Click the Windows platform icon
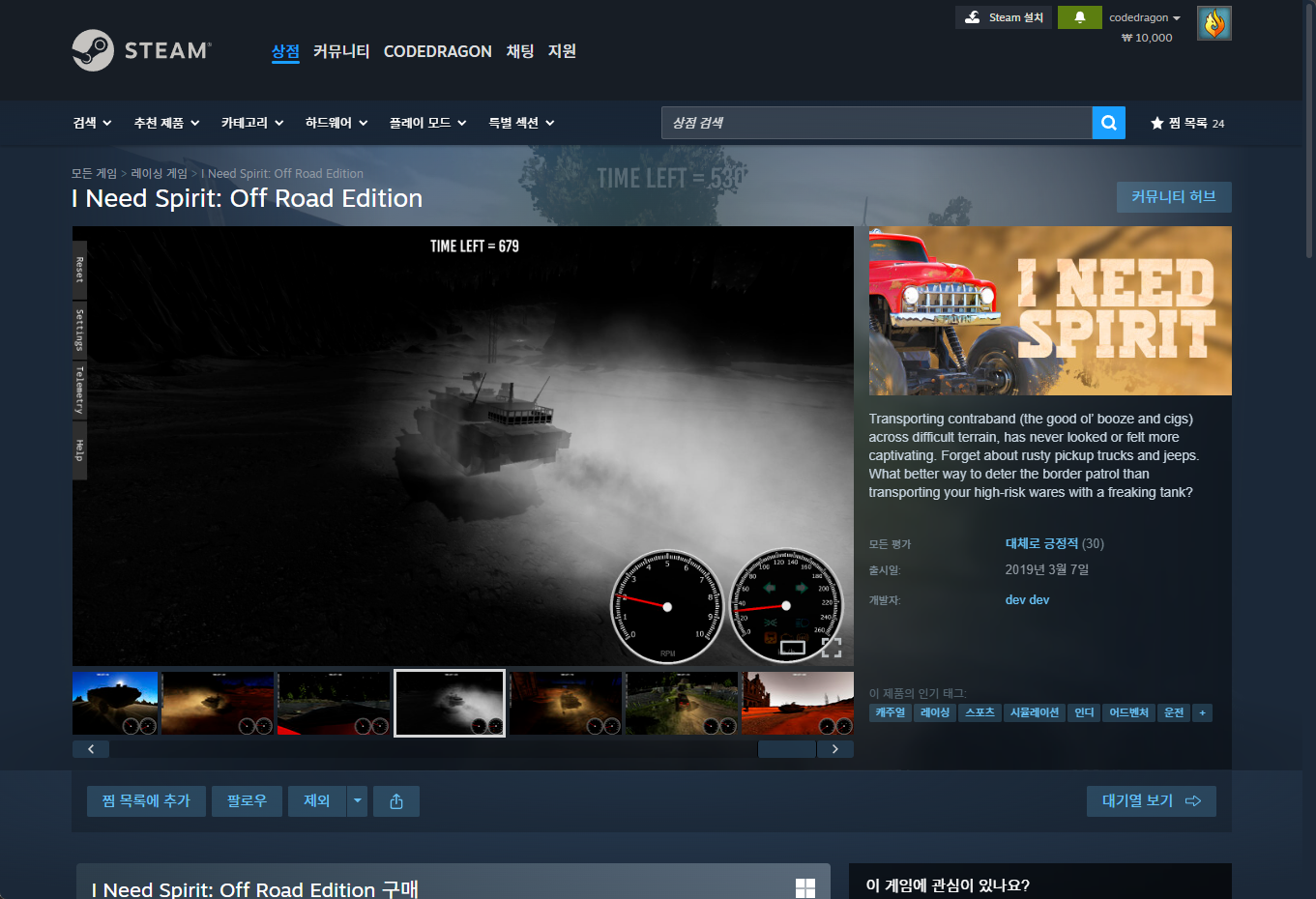Image resolution: width=1316 pixels, height=899 pixels. (805, 887)
